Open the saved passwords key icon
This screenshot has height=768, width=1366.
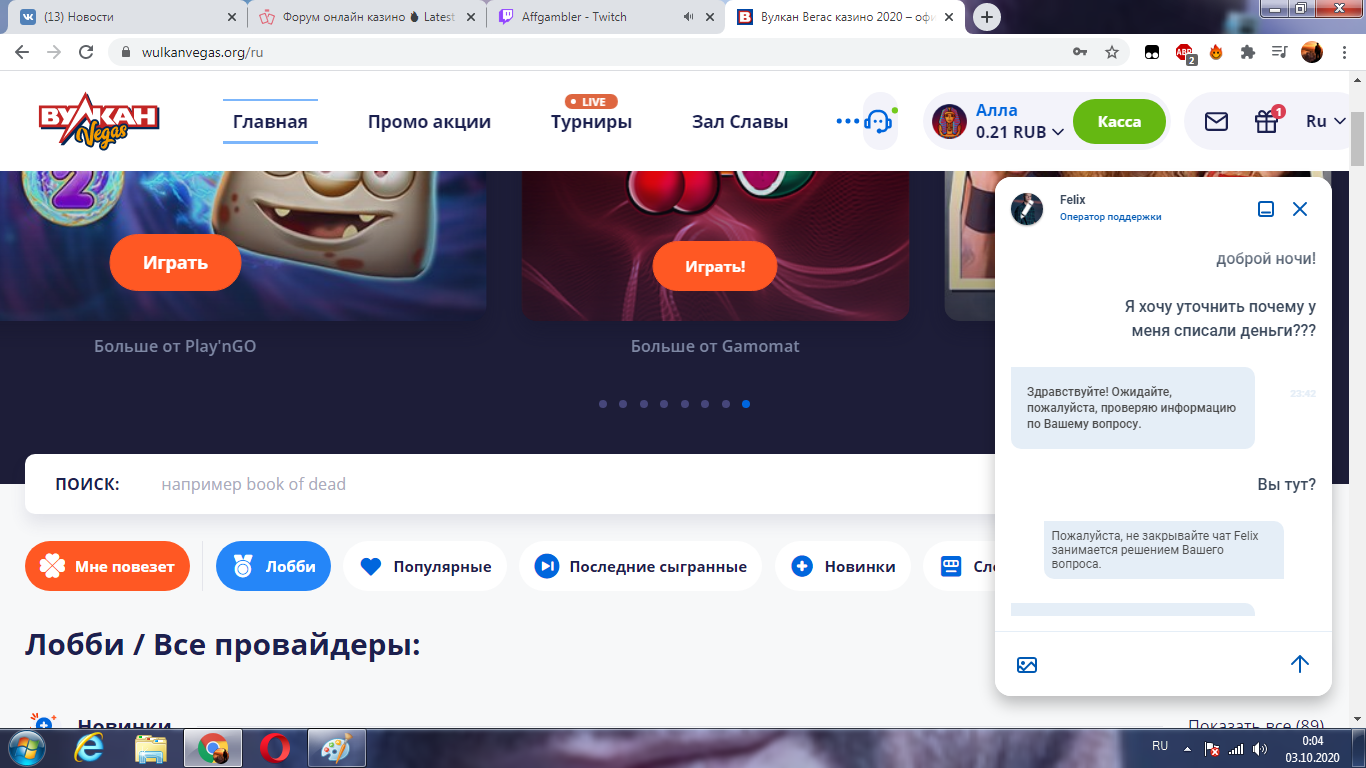(1080, 52)
